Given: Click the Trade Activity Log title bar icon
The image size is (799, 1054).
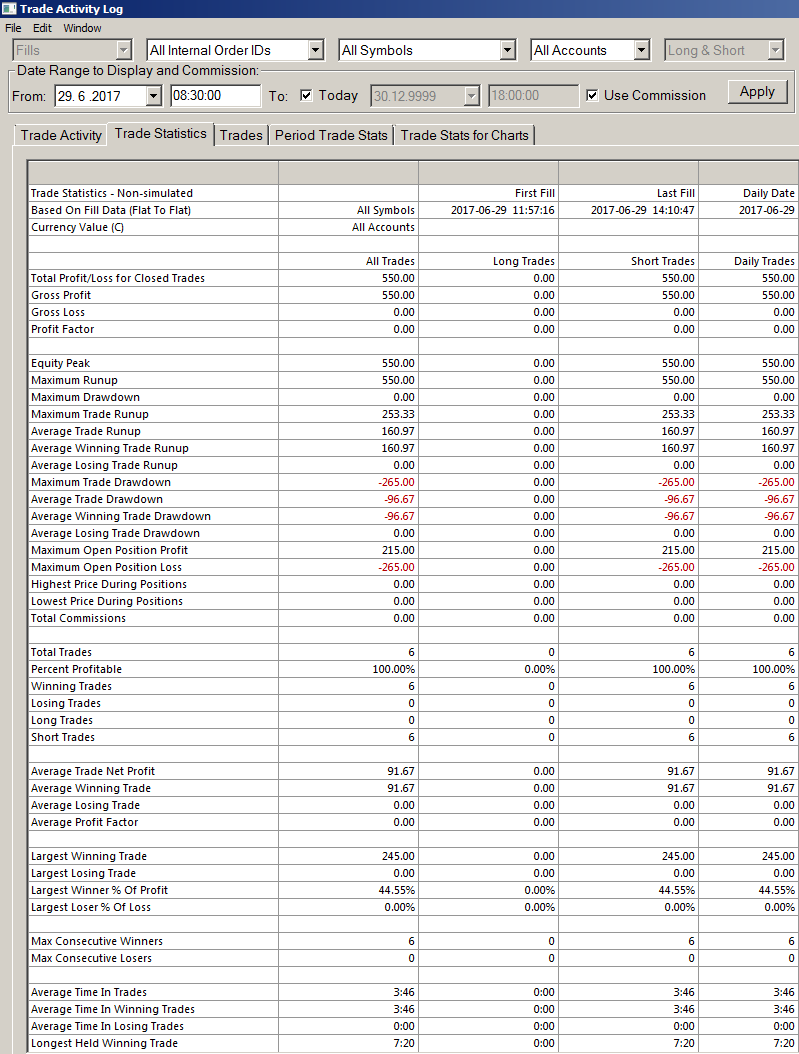Looking at the screenshot, I should pyautogui.click(x=9, y=9).
